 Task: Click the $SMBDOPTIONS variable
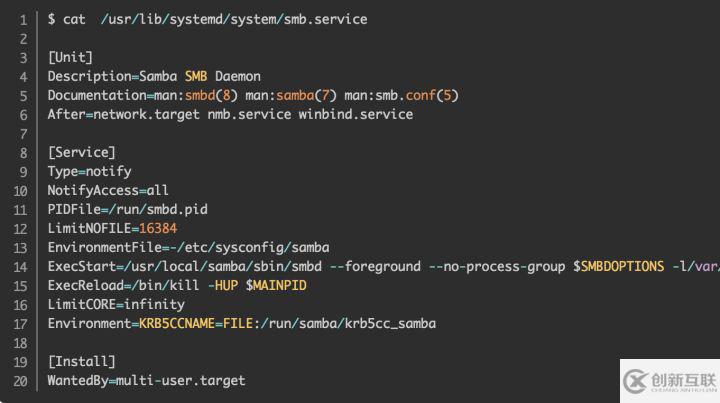[619, 267]
